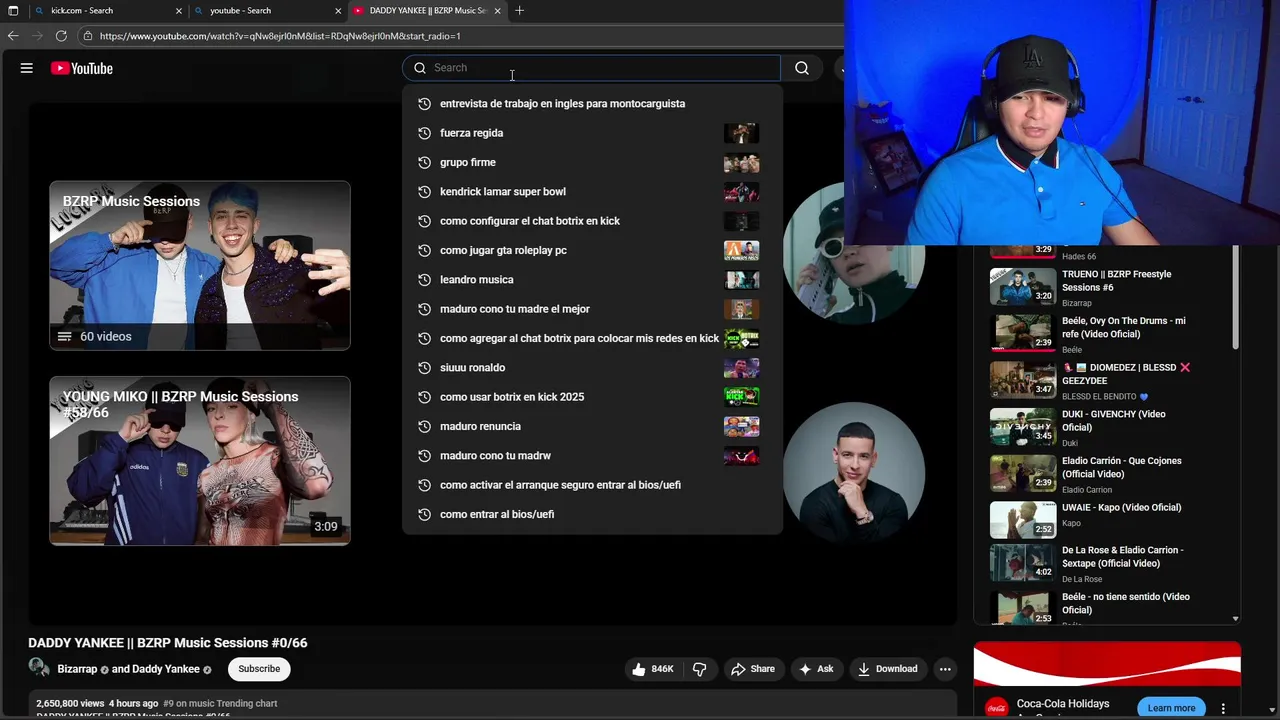This screenshot has width=1280, height=720.
Task: Open the browser tab list button
Action: point(13,11)
